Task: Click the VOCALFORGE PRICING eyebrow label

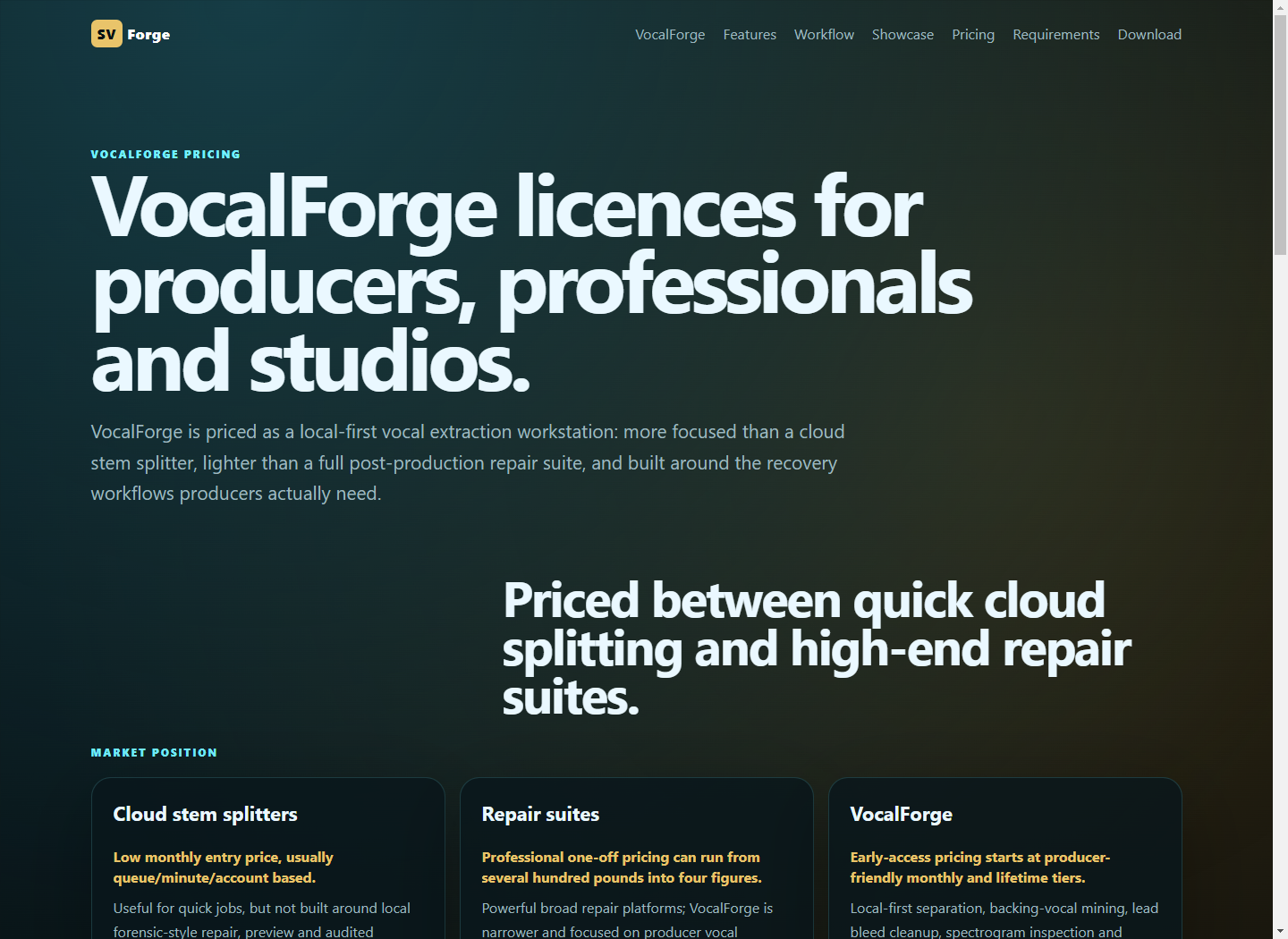Action: click(x=165, y=154)
